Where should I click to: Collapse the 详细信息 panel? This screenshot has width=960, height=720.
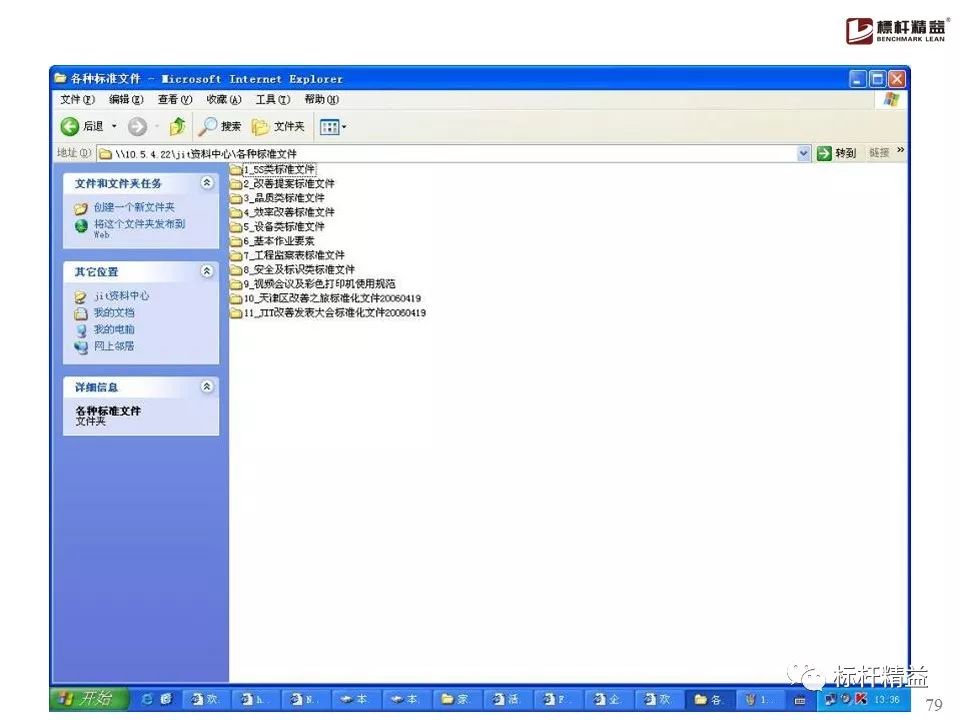(x=207, y=386)
